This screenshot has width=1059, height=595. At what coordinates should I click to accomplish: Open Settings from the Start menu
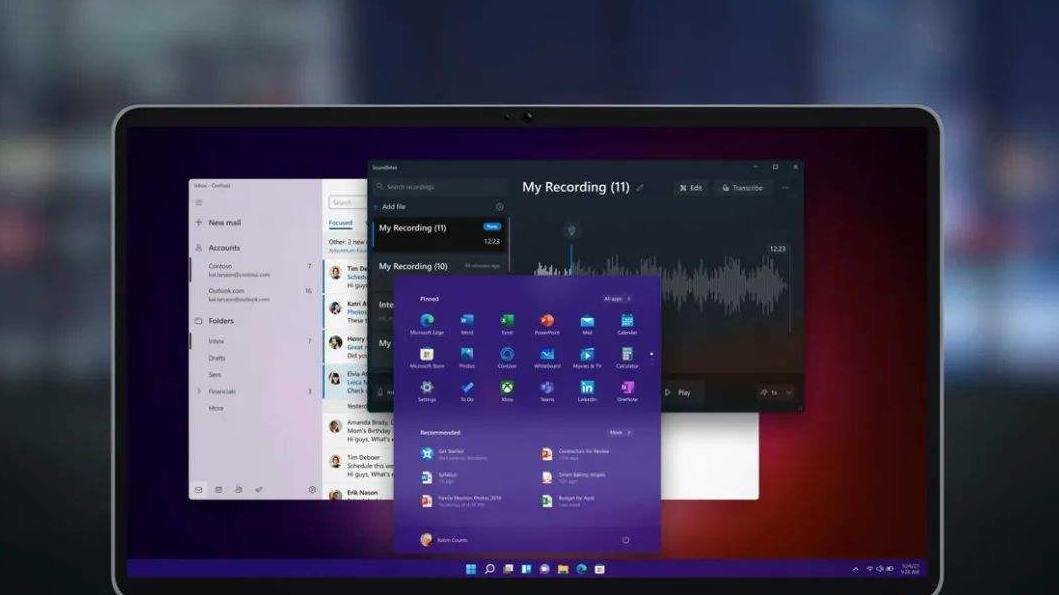click(427, 388)
